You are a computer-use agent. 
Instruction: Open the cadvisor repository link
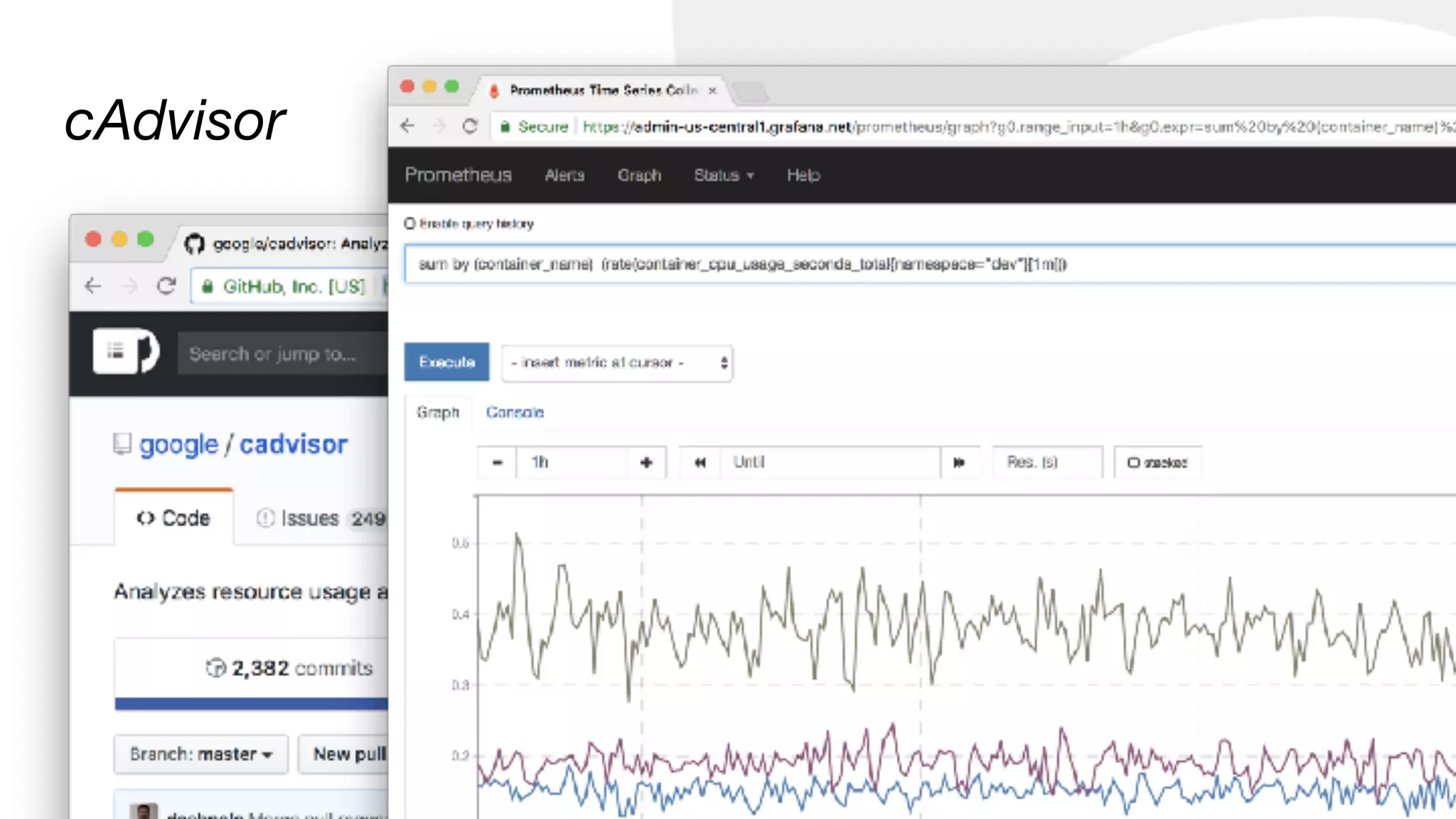tap(293, 445)
